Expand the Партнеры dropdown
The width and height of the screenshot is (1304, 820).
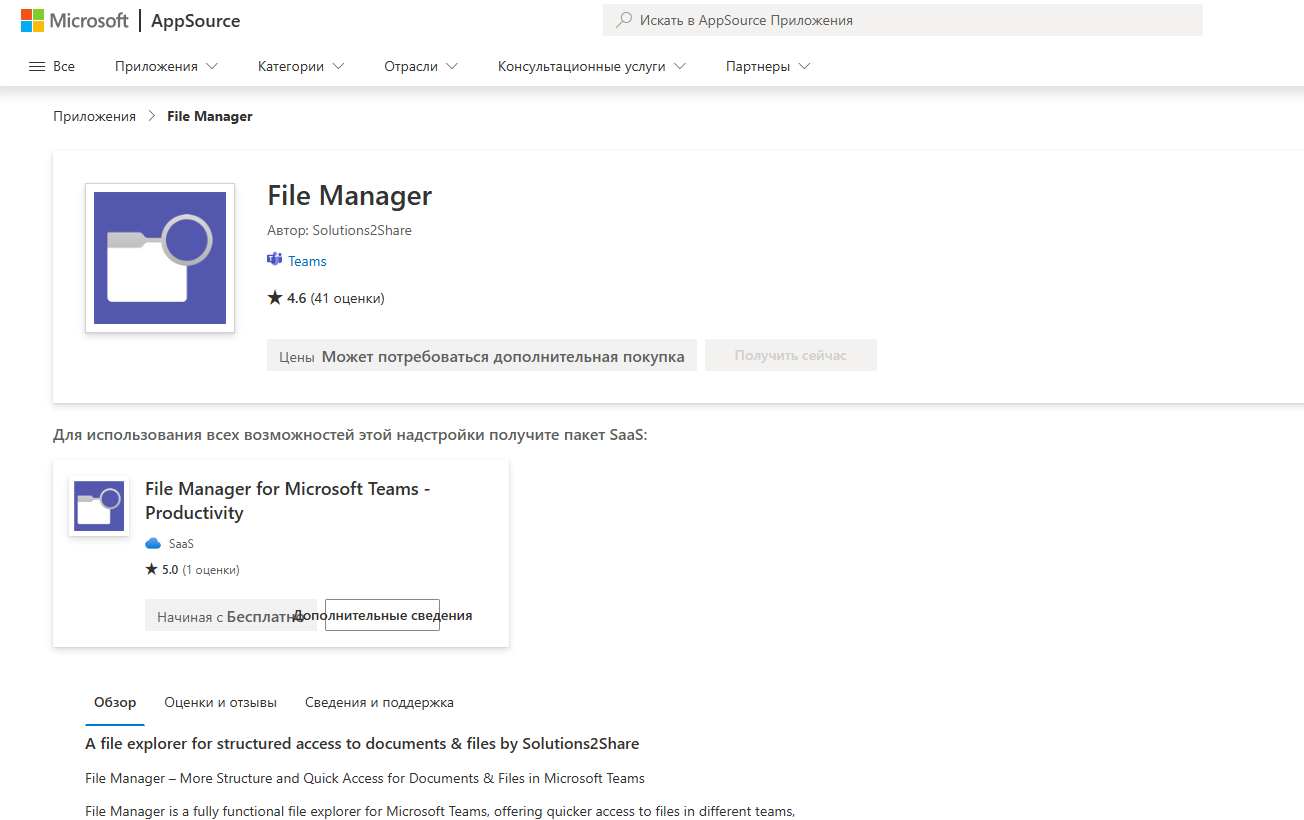[x=768, y=66]
